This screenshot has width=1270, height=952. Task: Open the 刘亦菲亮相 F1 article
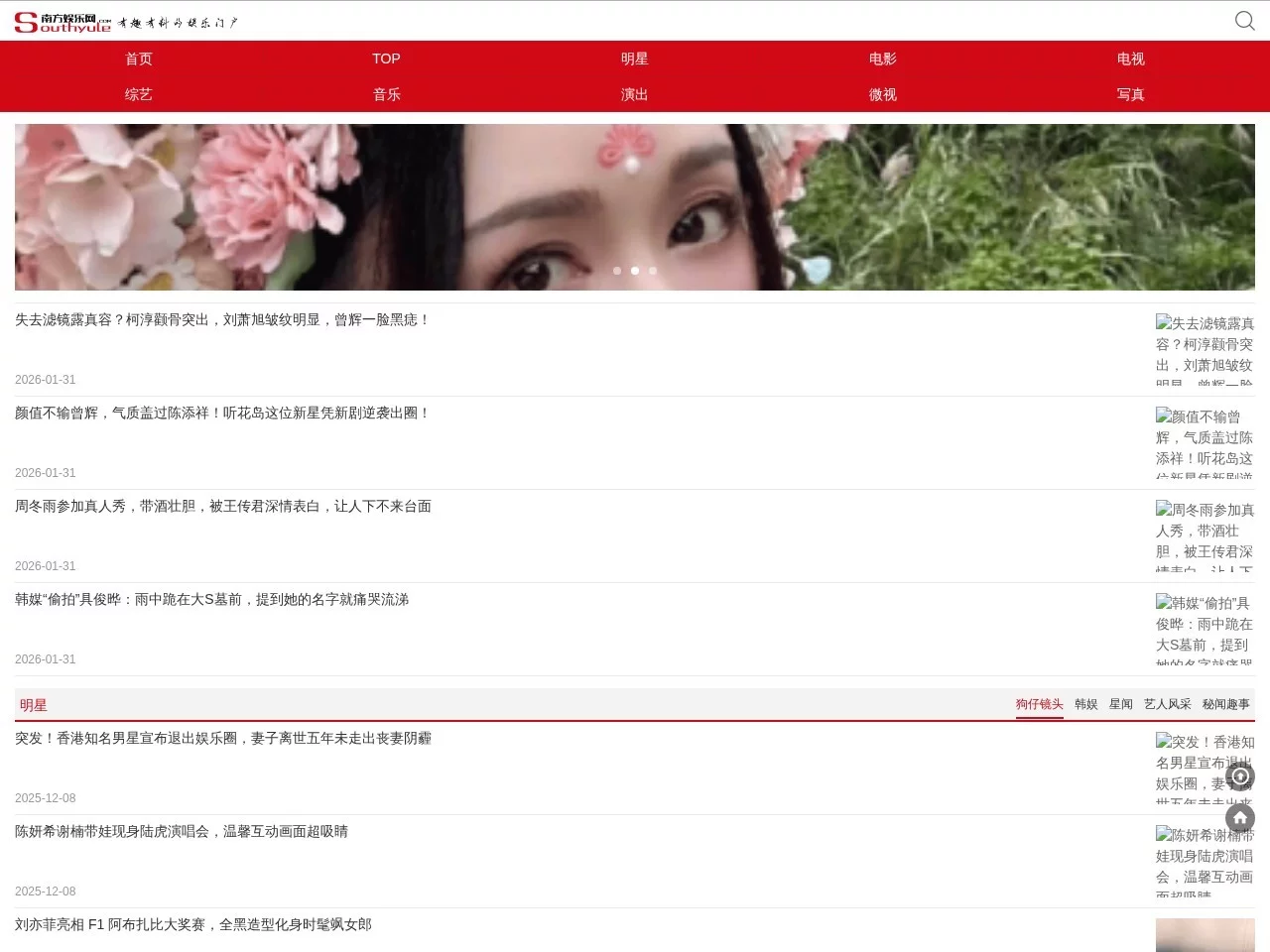tap(193, 924)
